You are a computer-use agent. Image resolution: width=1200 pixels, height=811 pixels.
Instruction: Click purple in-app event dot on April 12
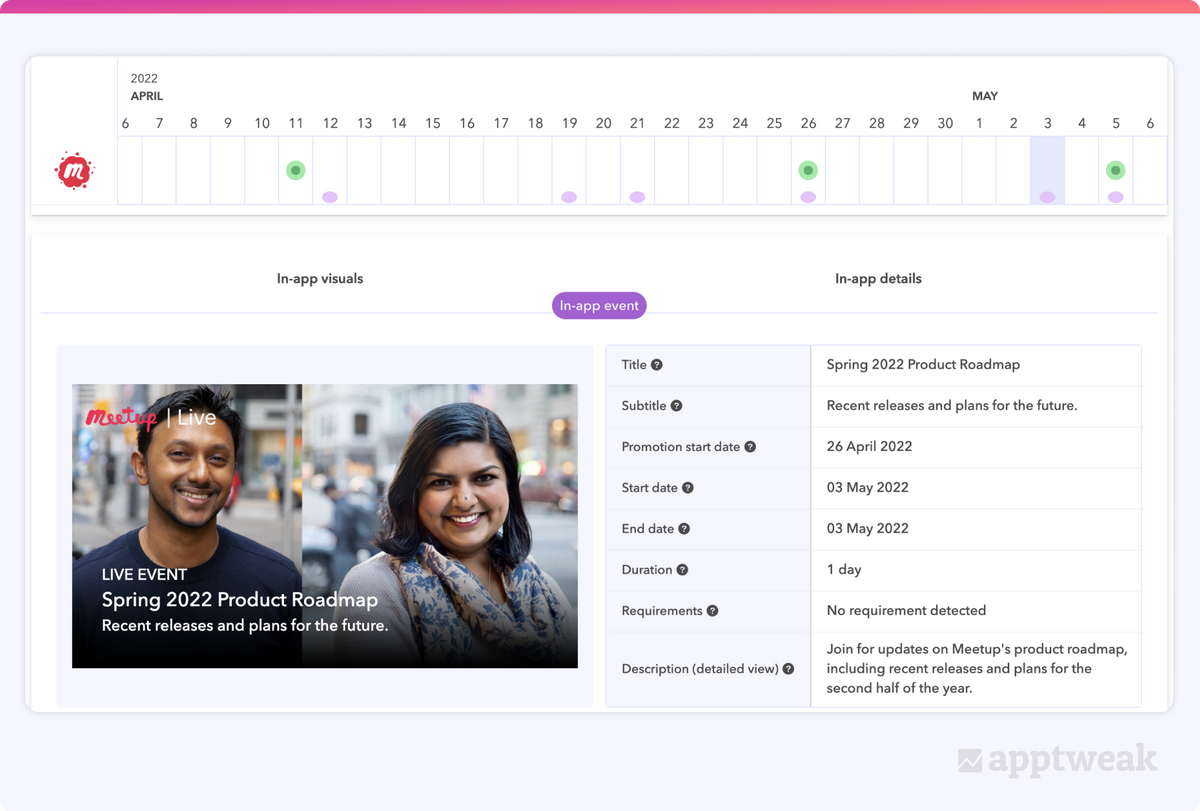(330, 197)
